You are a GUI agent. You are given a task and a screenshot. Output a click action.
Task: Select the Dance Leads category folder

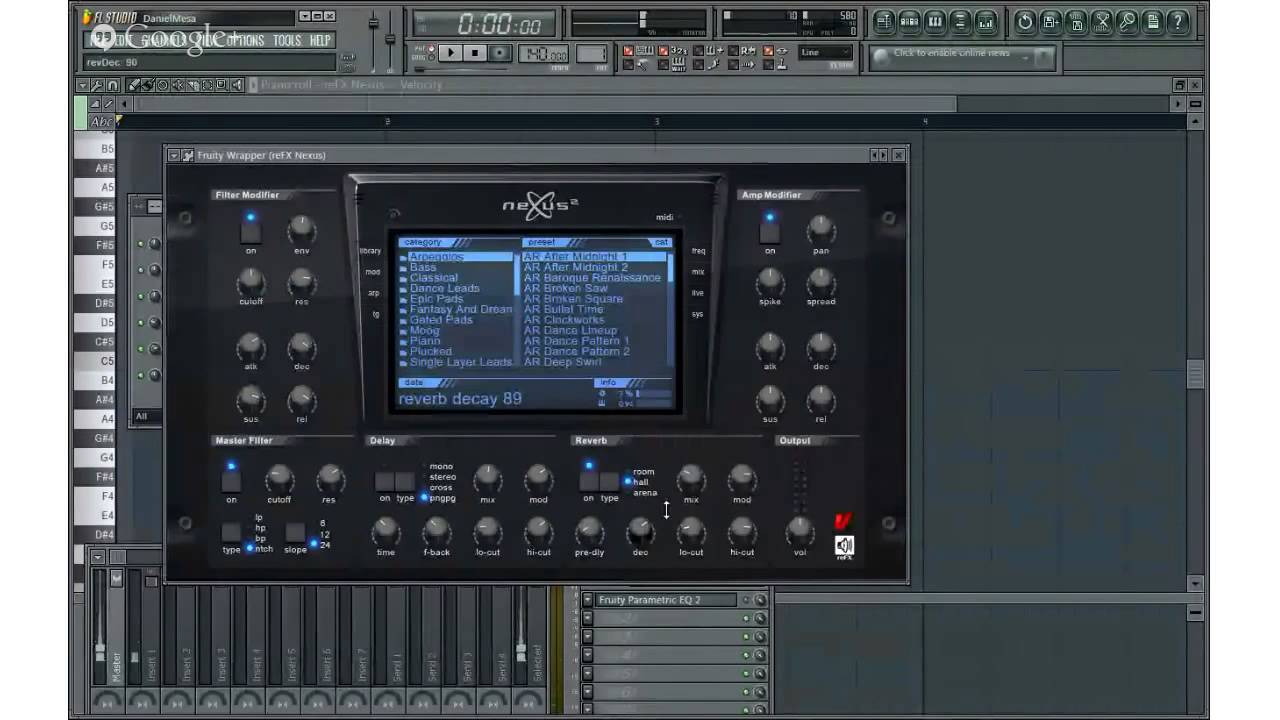(x=444, y=288)
